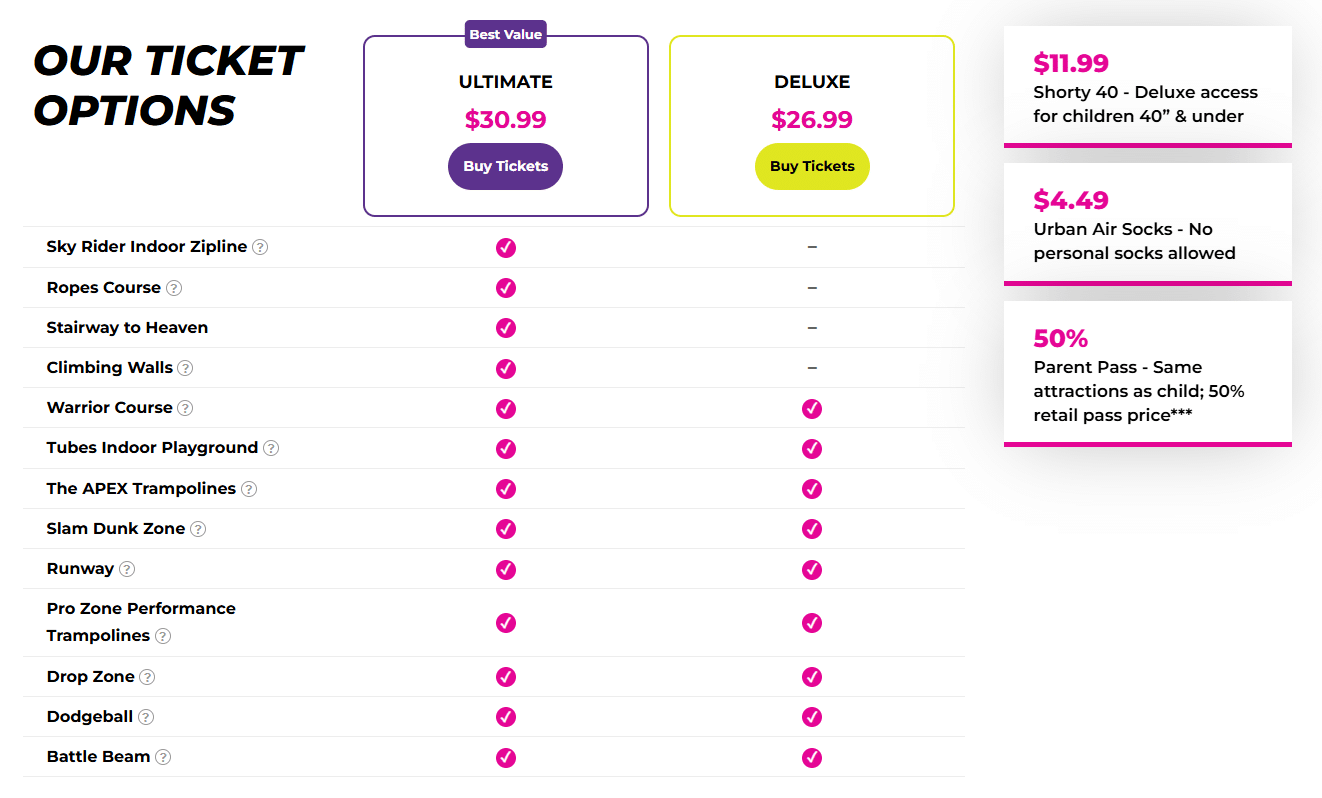The height and width of the screenshot is (798, 1322).
Task: Click the Runway help icon
Action: pos(127,569)
